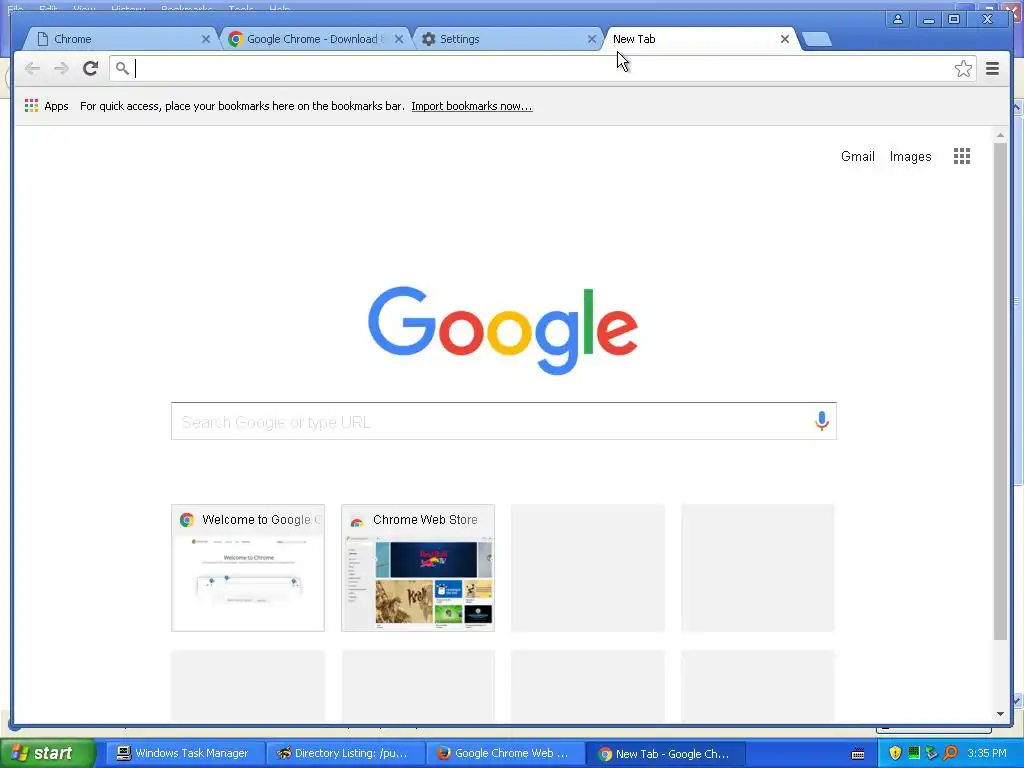Click the page scrollbar up arrow

click(1000, 135)
